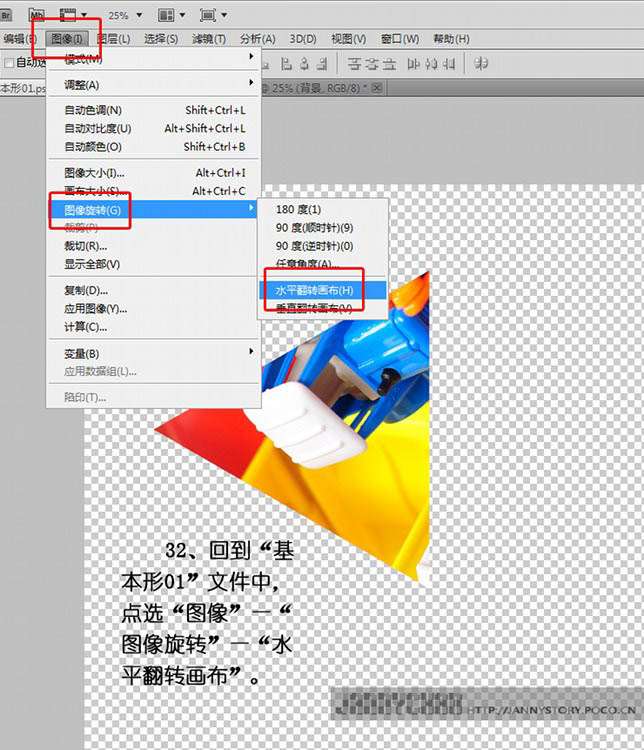The width and height of the screenshot is (644, 750).
Task: Open Mini Bridge via the Mb icon
Action: pyautogui.click(x=37, y=15)
